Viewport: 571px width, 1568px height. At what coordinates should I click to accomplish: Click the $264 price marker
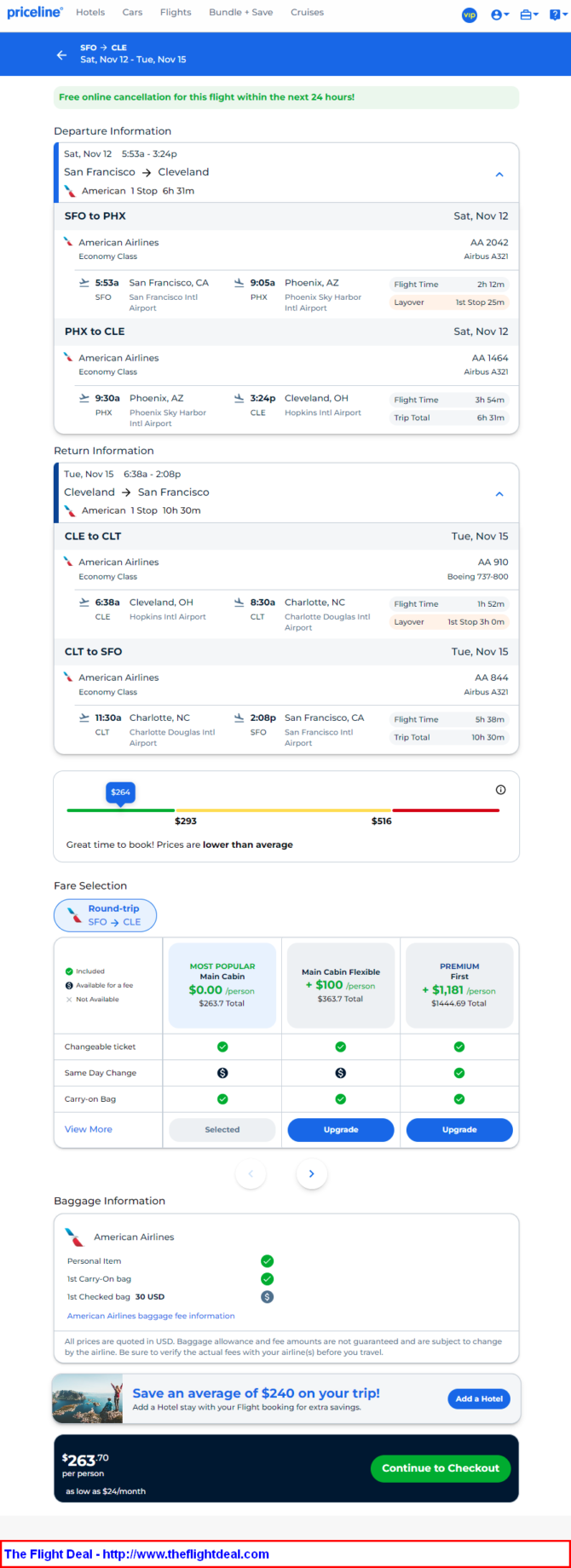point(121,793)
